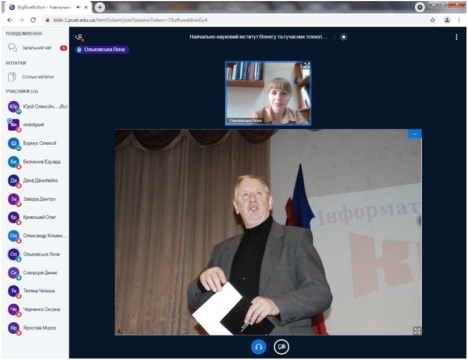The height and width of the screenshot is (360, 468).
Task: Select the first participant Юрій in the user list
Action: click(x=37, y=107)
